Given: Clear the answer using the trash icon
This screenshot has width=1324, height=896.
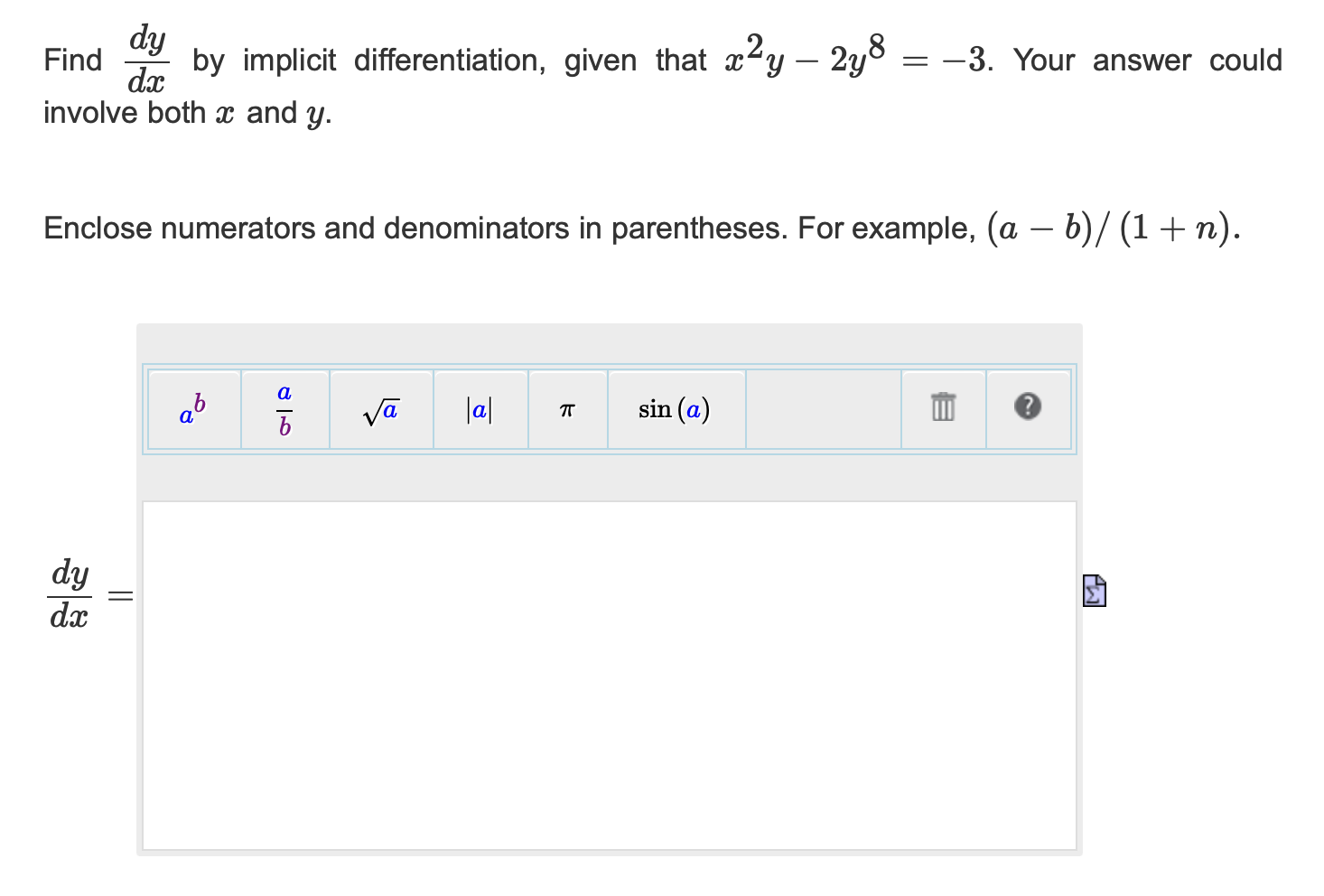Looking at the screenshot, I should [942, 408].
